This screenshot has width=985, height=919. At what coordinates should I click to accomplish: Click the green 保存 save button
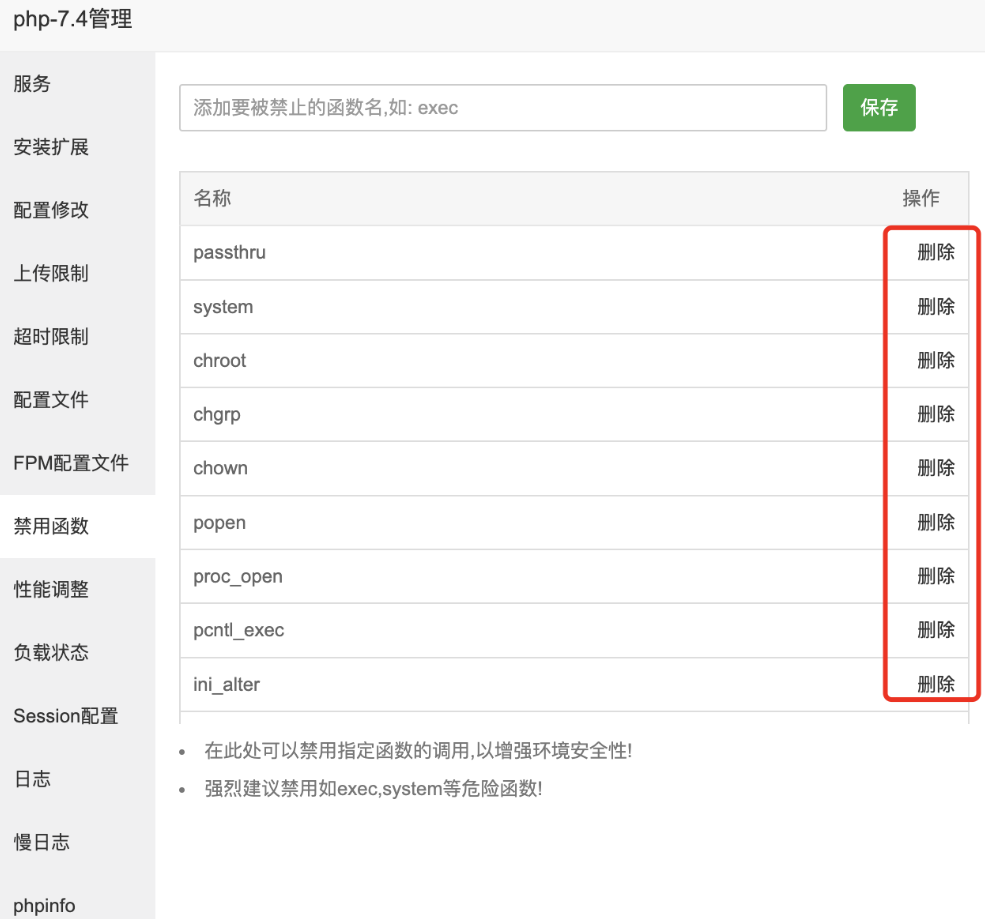(x=878, y=107)
